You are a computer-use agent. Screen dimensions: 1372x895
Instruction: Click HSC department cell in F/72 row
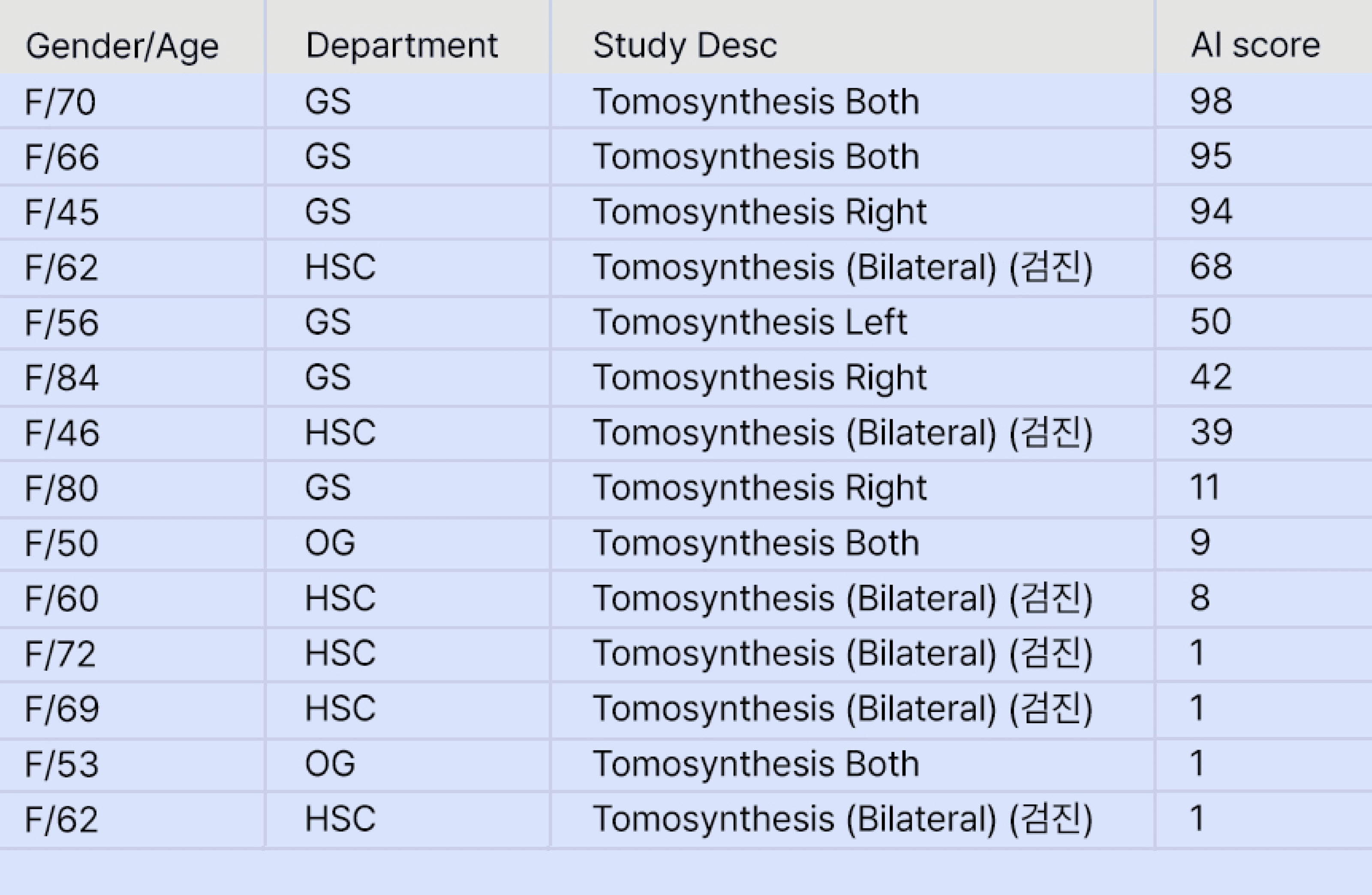point(340,654)
